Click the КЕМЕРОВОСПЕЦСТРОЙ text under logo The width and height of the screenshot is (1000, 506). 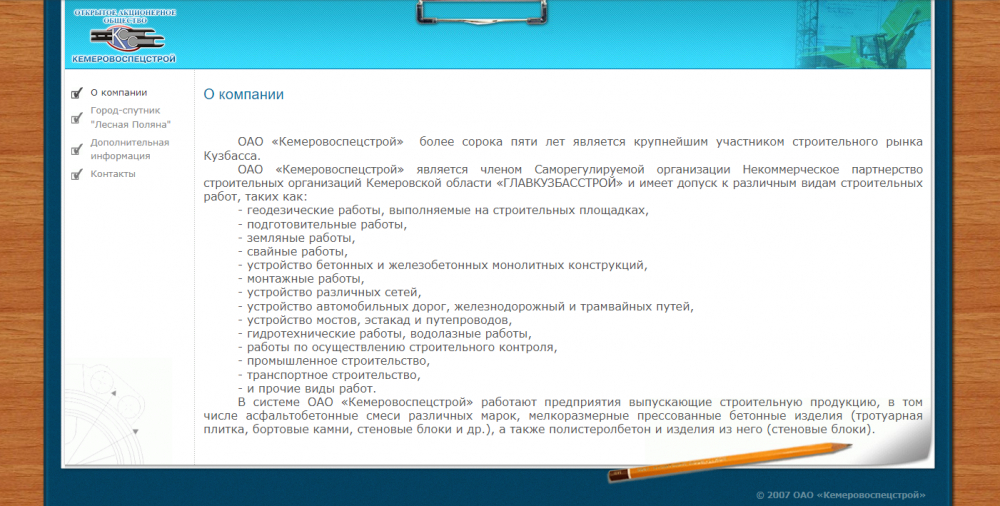pos(124,59)
